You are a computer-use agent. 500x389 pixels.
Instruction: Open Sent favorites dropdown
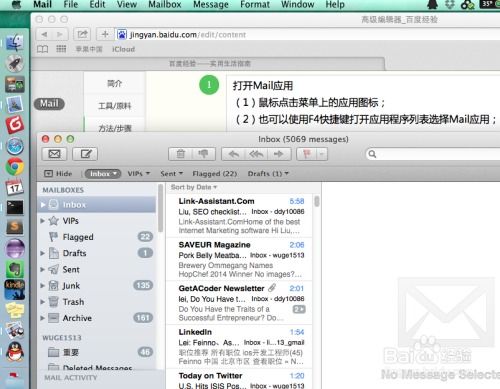coord(171,174)
